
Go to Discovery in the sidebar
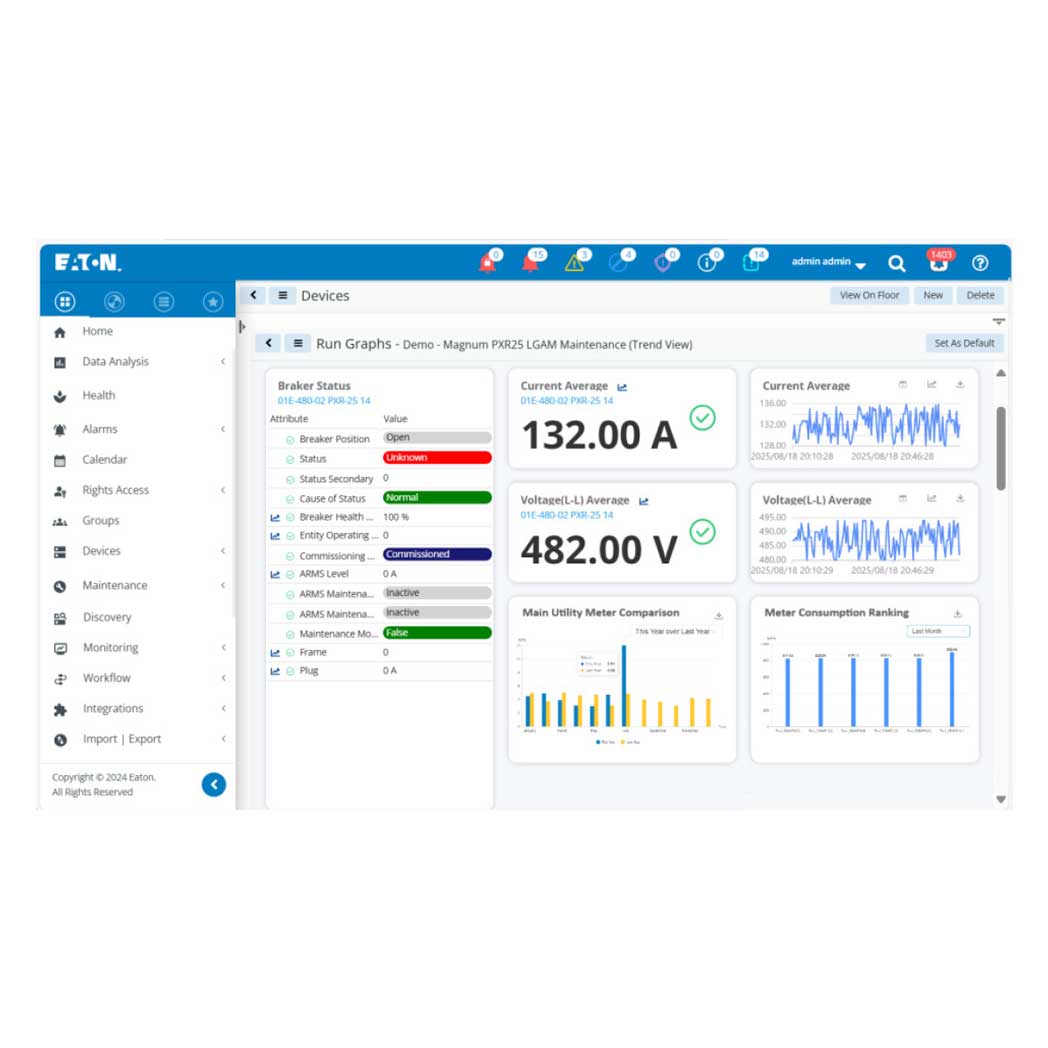coord(107,617)
